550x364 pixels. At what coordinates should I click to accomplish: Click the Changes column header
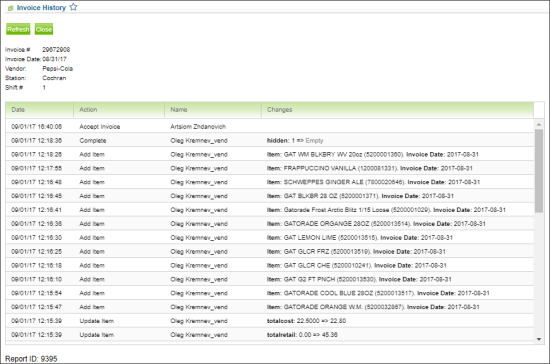397,110
